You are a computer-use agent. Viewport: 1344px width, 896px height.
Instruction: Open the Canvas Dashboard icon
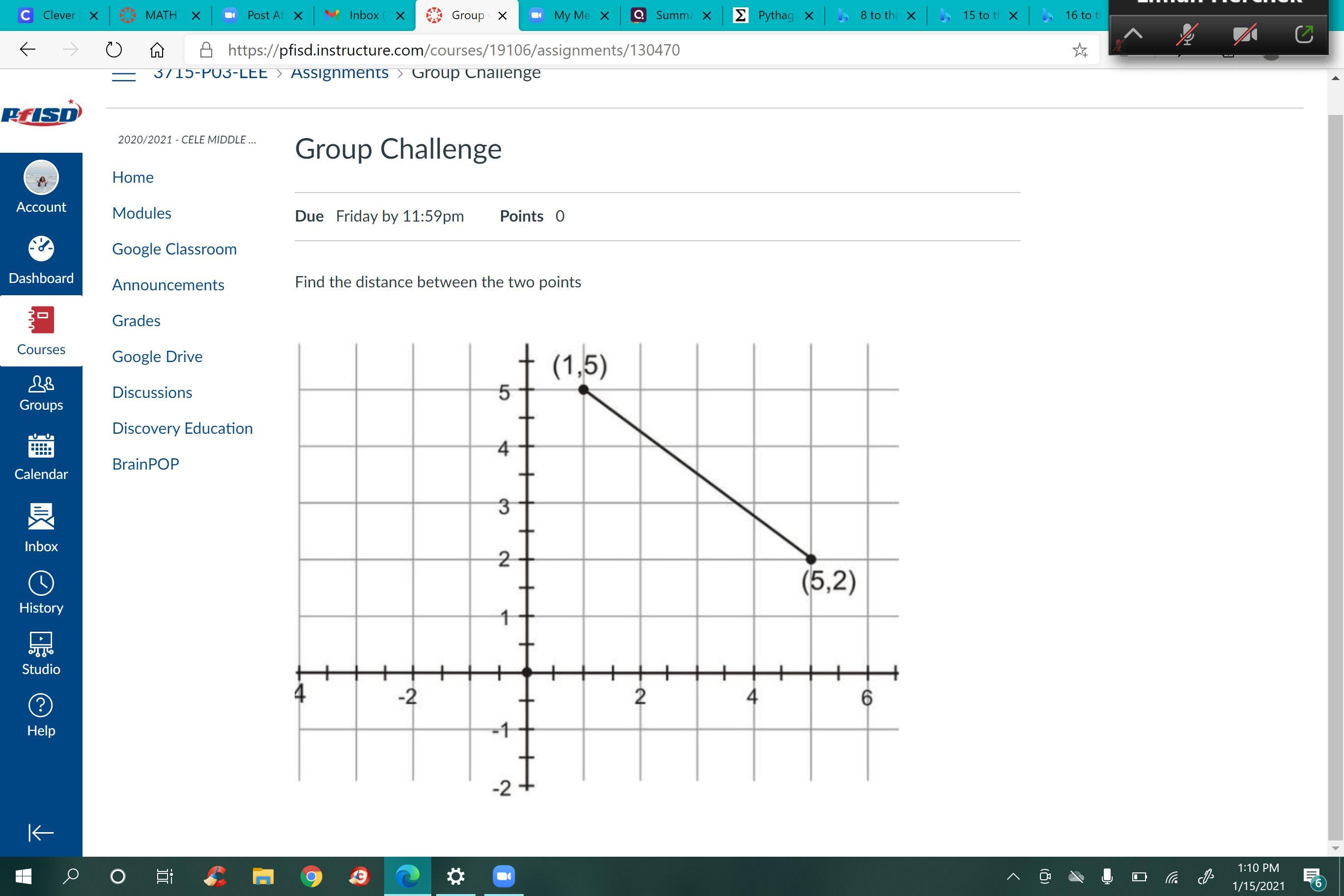pyautogui.click(x=41, y=249)
